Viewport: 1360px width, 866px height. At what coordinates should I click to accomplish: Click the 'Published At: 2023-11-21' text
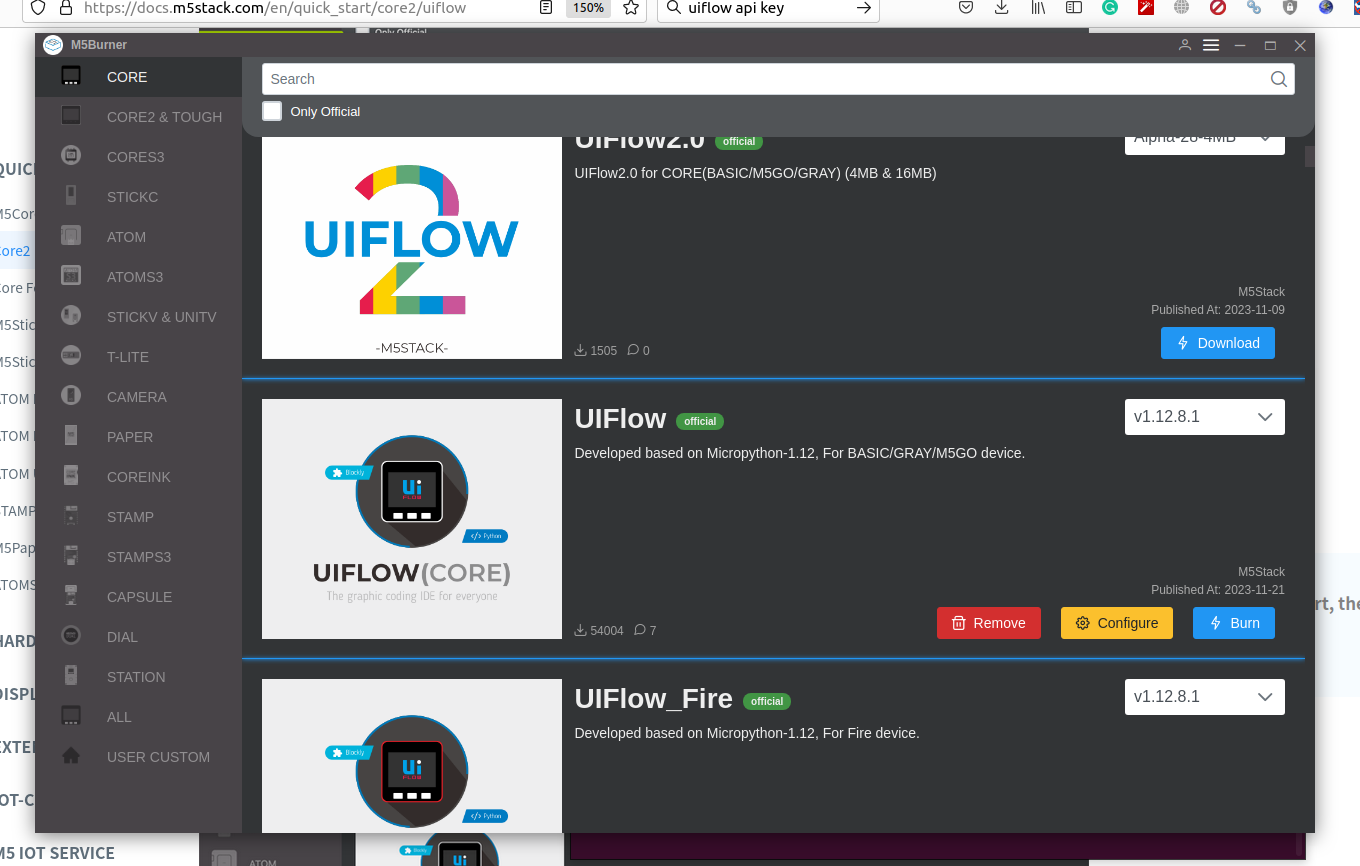point(1218,590)
